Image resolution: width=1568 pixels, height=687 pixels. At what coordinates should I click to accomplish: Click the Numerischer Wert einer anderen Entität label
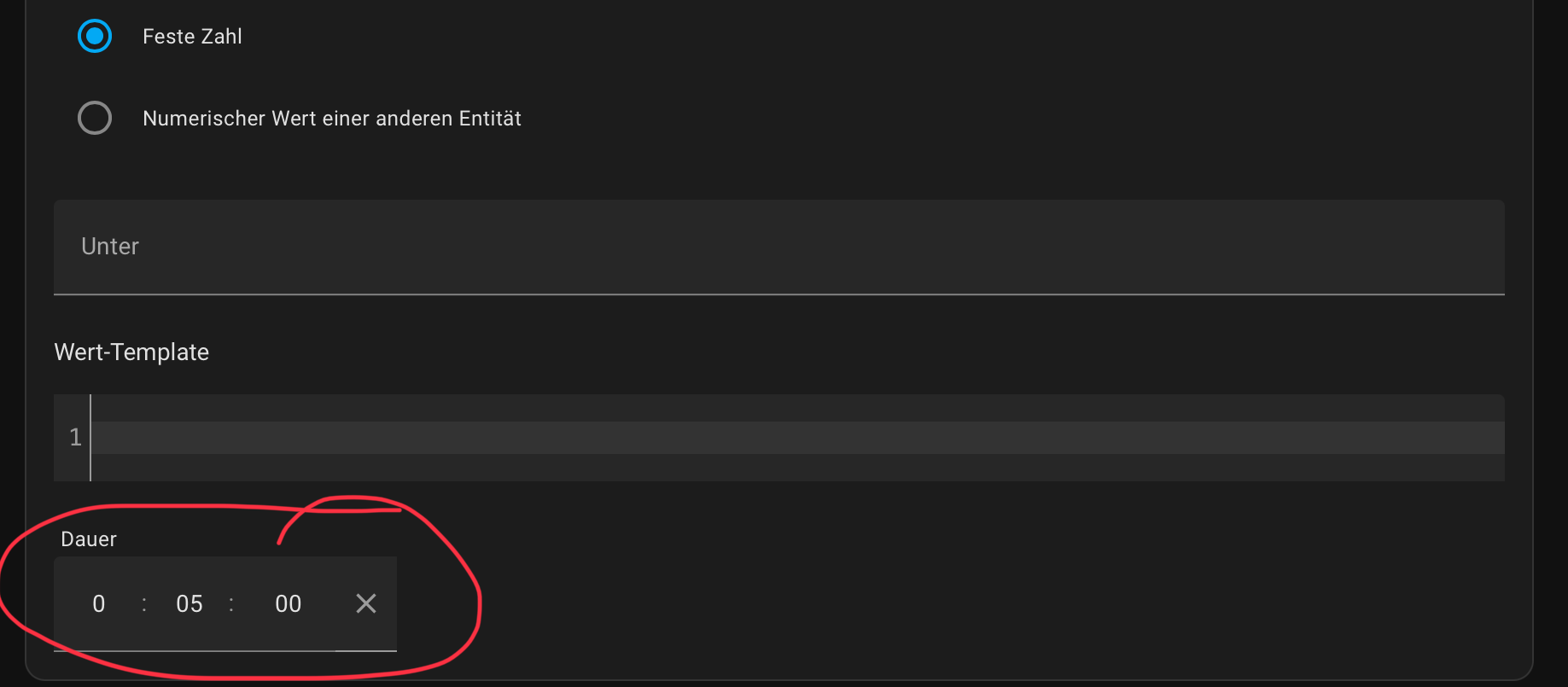coord(332,119)
